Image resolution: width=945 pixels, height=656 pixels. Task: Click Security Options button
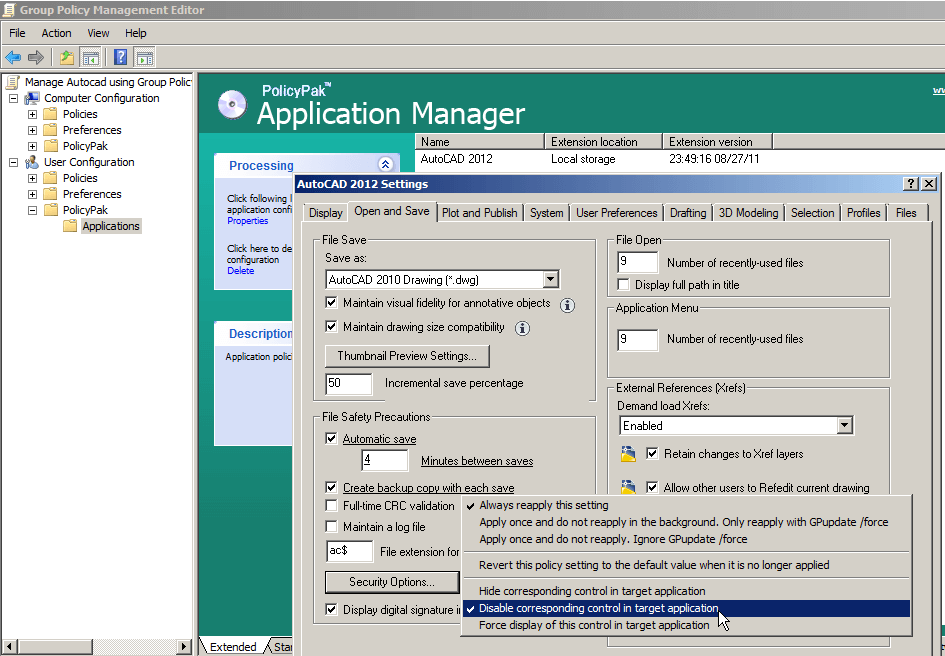coord(392,582)
